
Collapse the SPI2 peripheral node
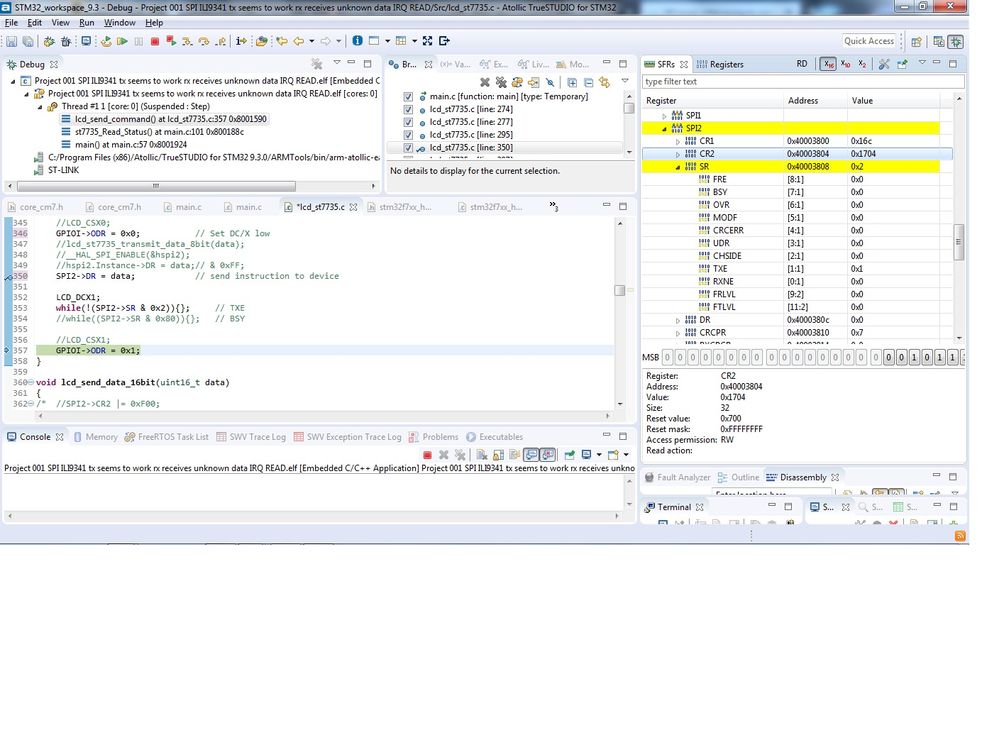coord(665,128)
